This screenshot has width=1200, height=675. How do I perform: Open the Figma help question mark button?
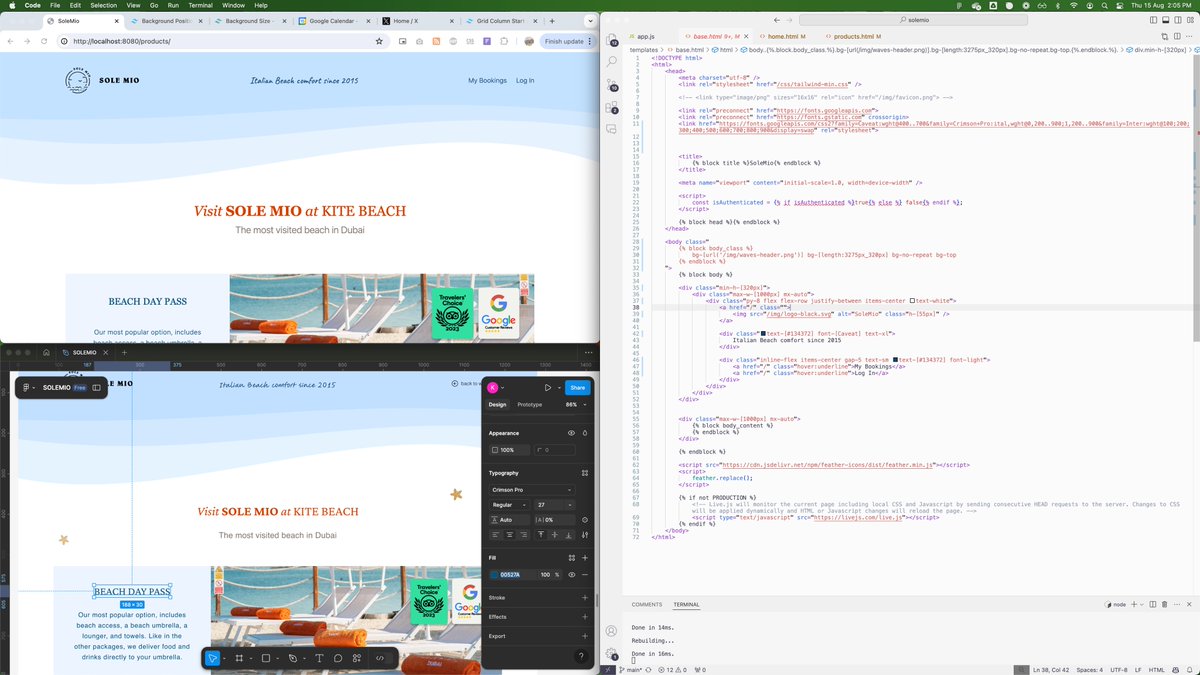click(581, 657)
